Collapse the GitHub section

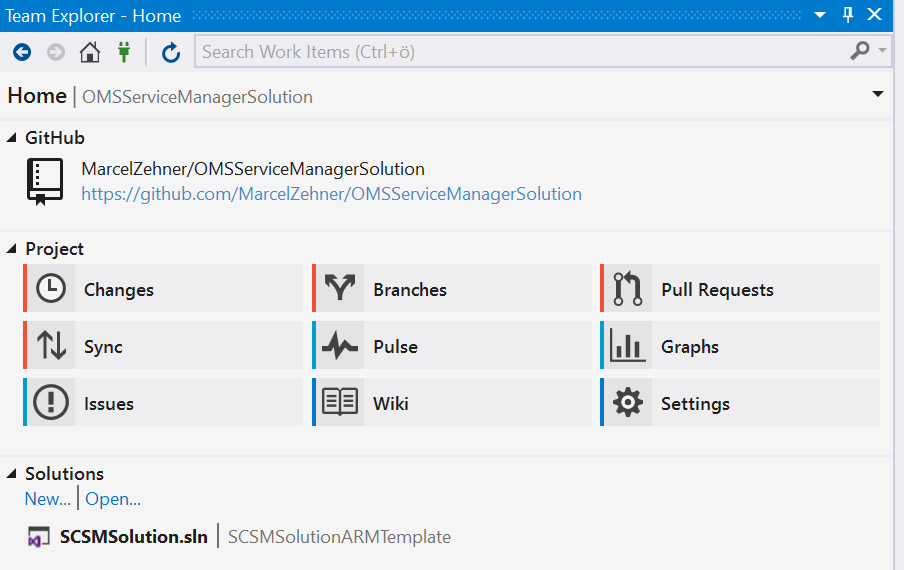(12, 138)
